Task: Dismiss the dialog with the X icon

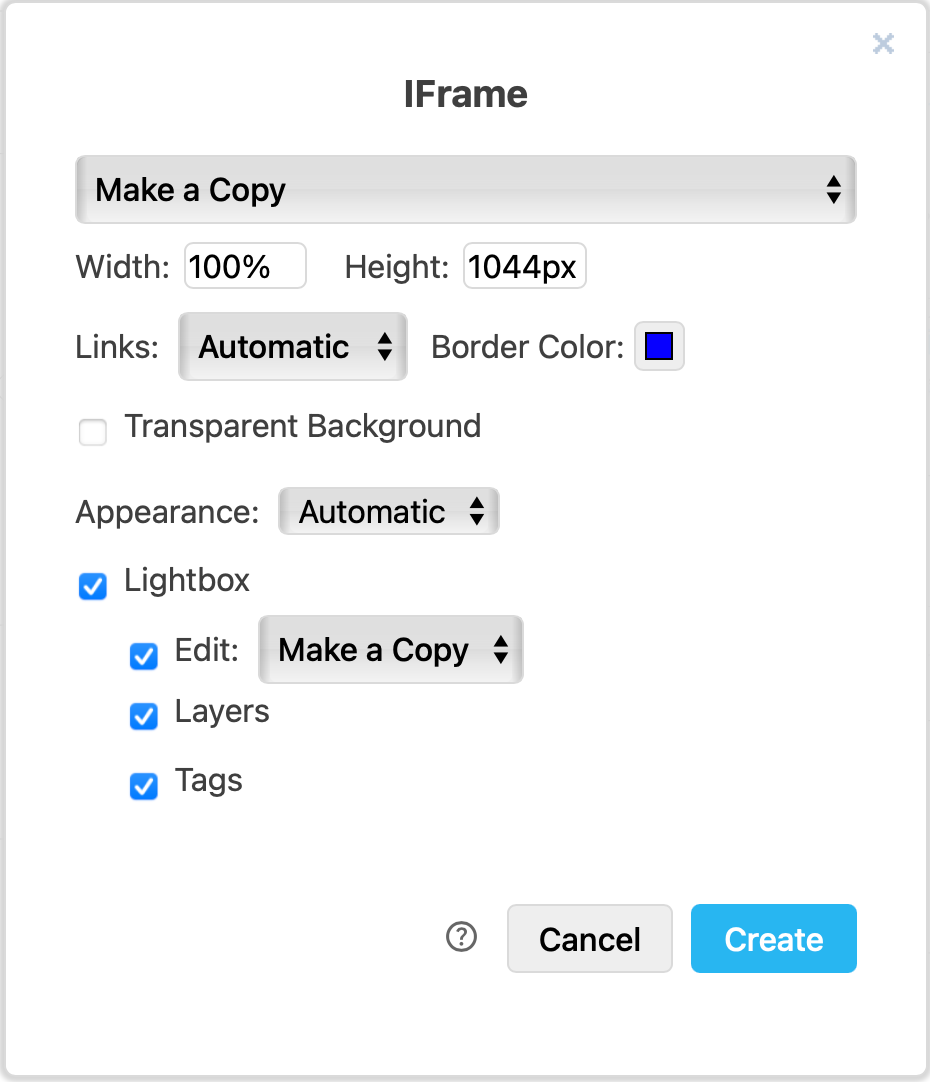Action: pos(883,43)
